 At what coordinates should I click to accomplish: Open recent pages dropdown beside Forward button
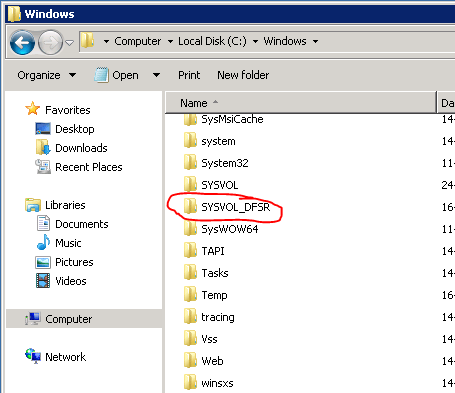coord(69,43)
